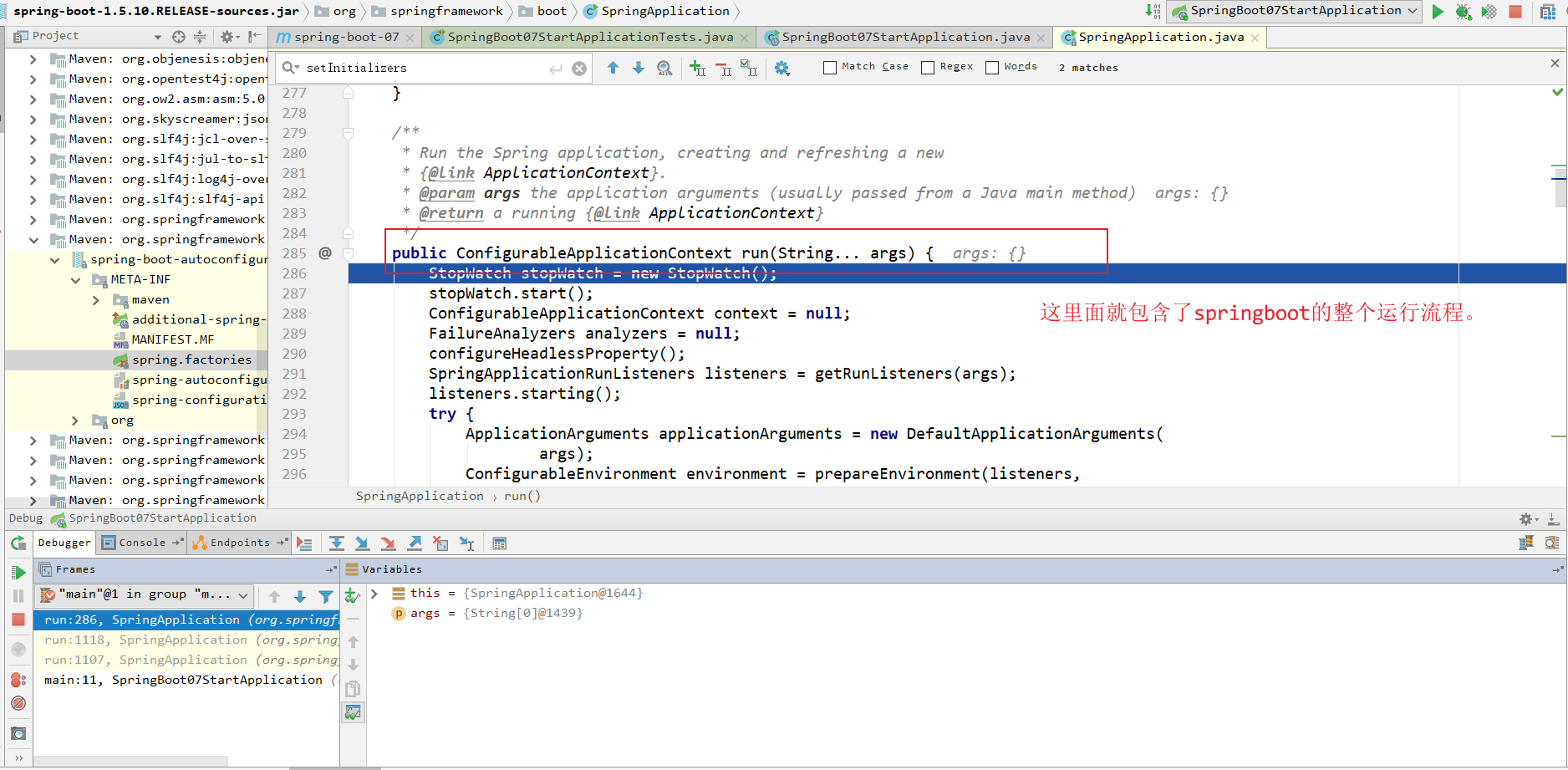This screenshot has height=770, width=1568.
Task: Switch to SpringBoot07StartApplication.java tab
Action: 906,37
